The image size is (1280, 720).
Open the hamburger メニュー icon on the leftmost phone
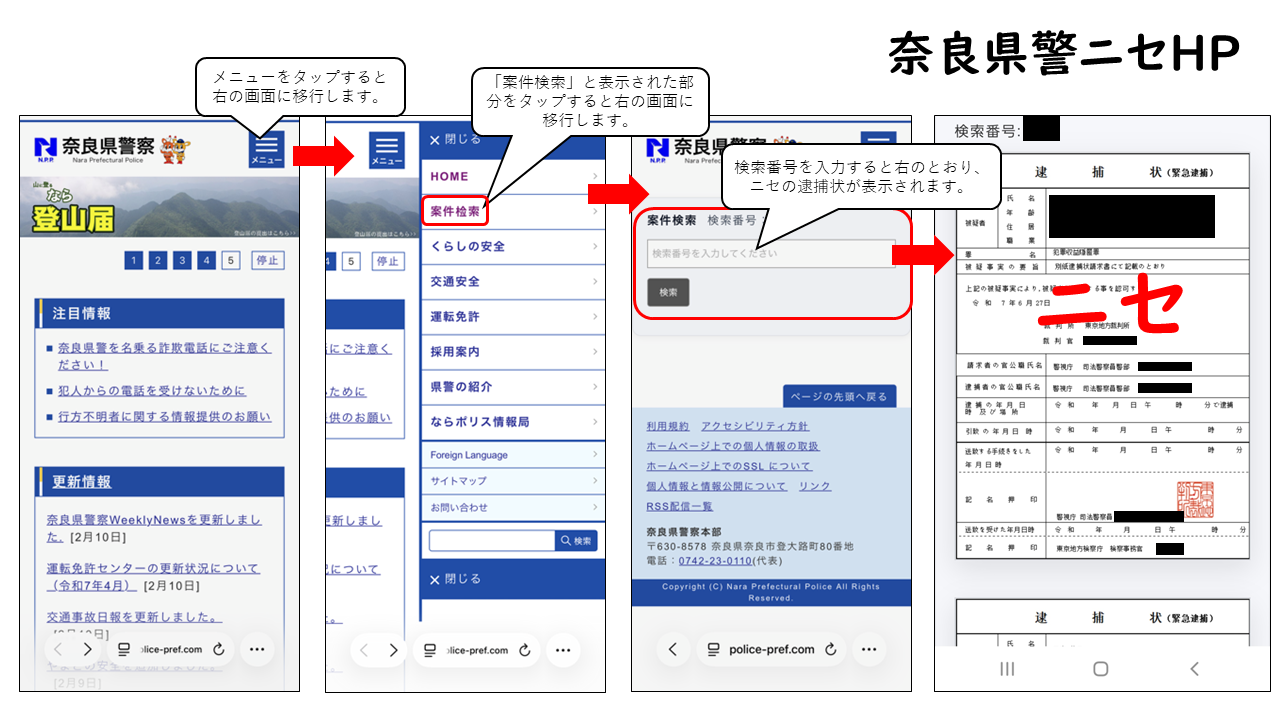(x=267, y=149)
